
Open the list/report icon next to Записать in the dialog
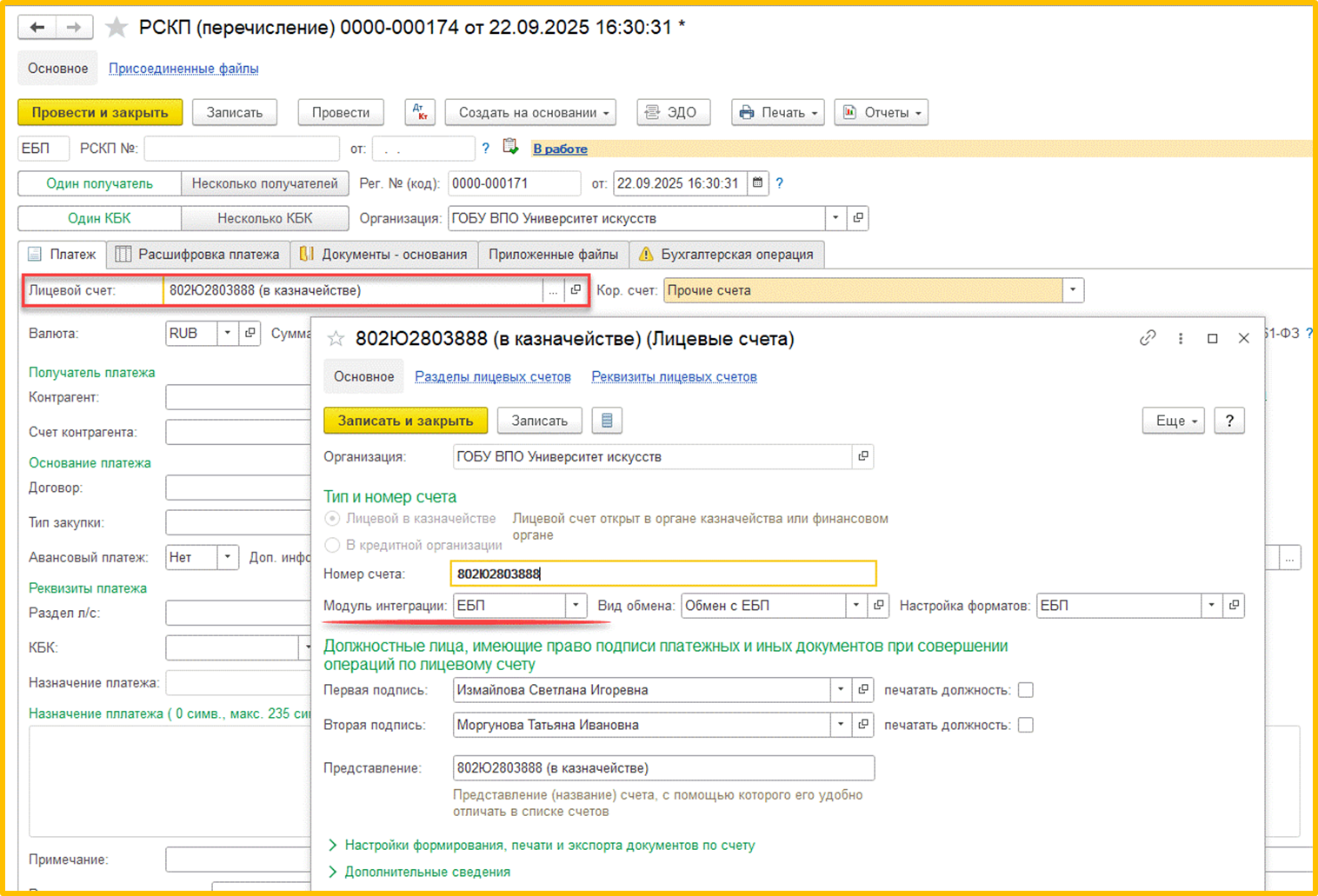coord(607,421)
